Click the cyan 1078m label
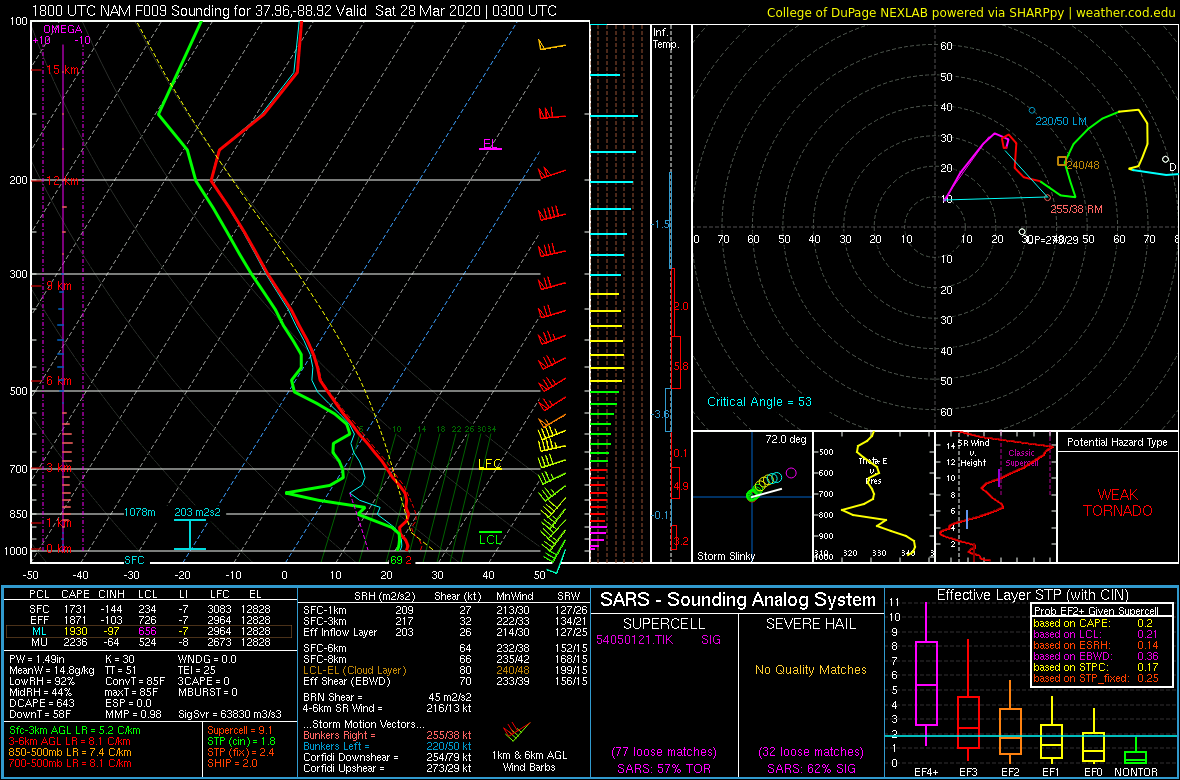The image size is (1180, 780). 140,513
